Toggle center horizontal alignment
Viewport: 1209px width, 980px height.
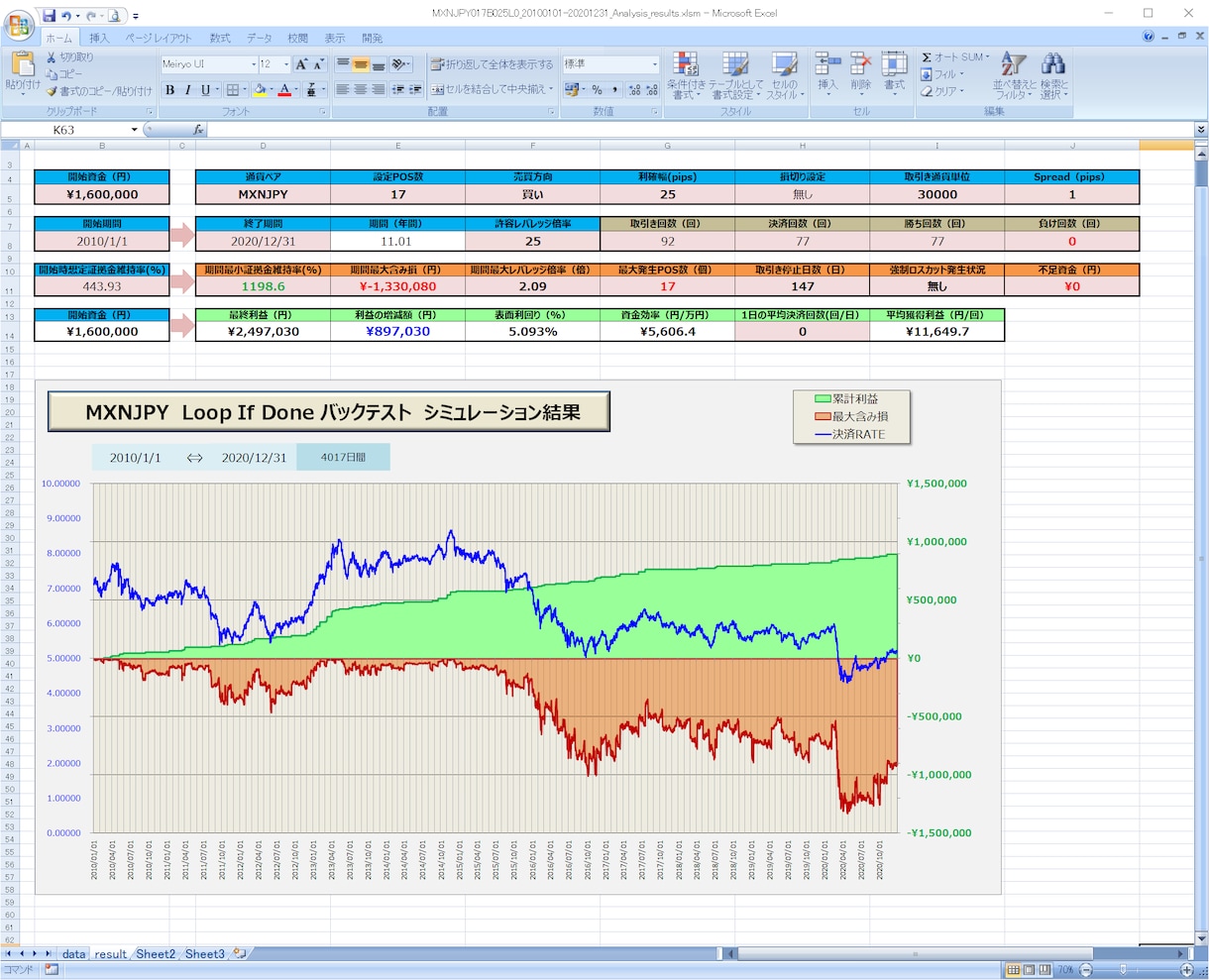click(360, 89)
